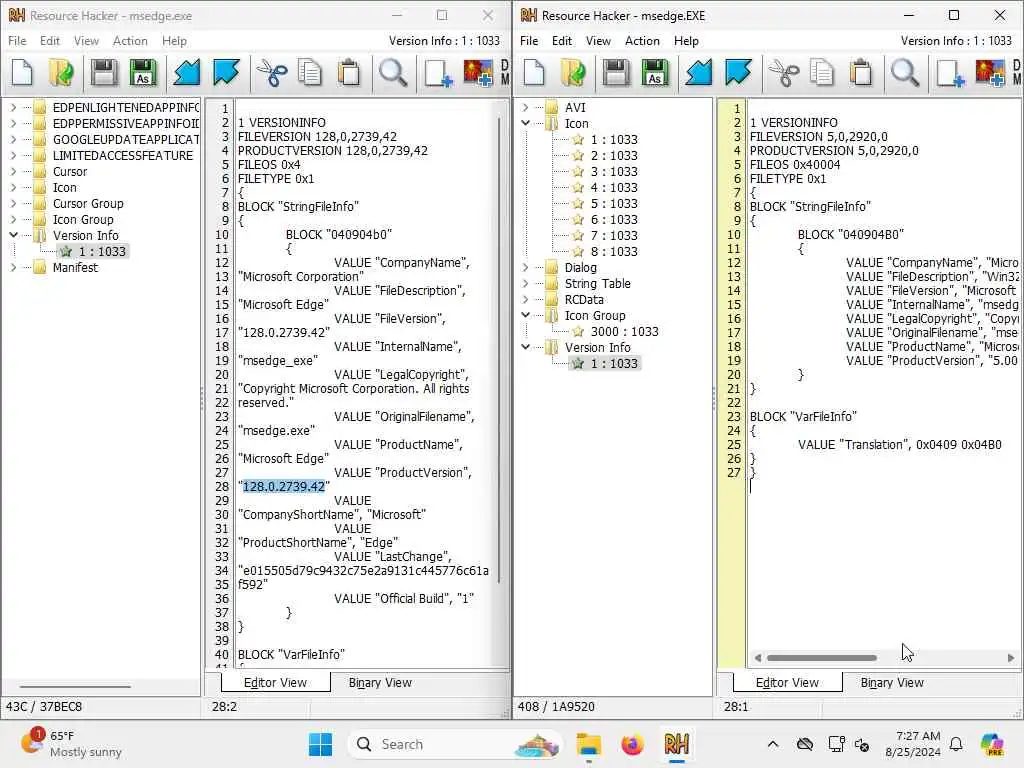The height and width of the screenshot is (768, 1024).
Task: Click New file icon in left window
Action: (x=22, y=72)
